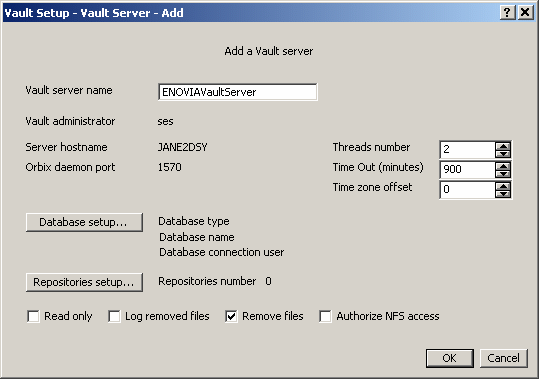This screenshot has height=379, width=539.
Task: Increase the Threads number with up arrow
Action: tap(503, 146)
